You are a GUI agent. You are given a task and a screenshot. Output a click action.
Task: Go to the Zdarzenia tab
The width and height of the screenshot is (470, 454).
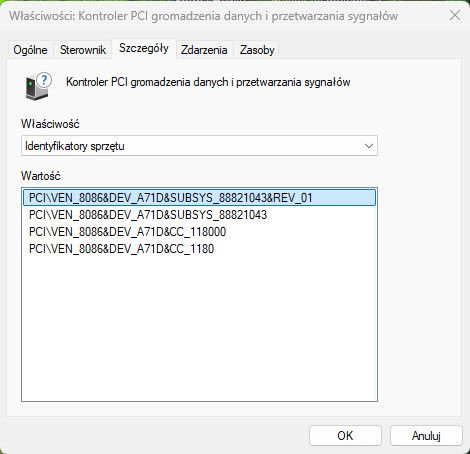[x=204, y=50]
